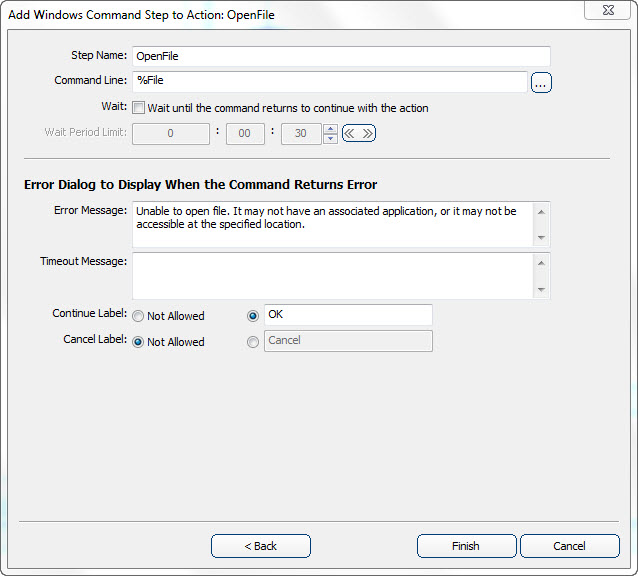638x576 pixels.
Task: Enable Wait until the command returns checkbox
Action: coord(138,108)
